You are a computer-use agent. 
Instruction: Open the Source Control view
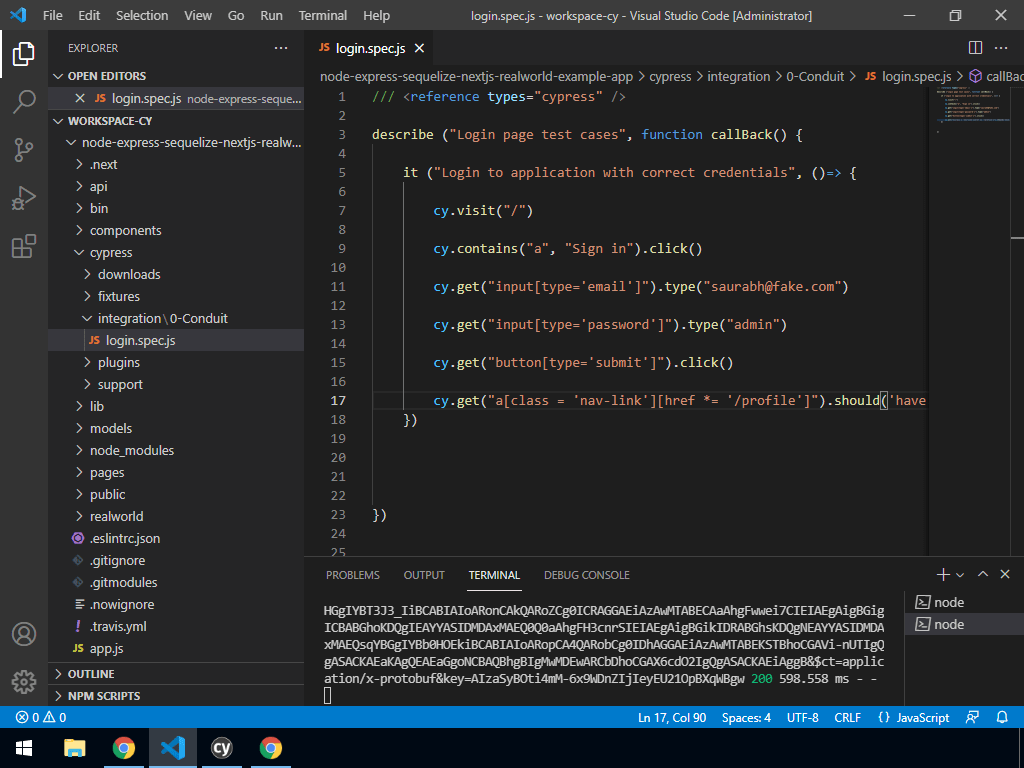pyautogui.click(x=24, y=149)
